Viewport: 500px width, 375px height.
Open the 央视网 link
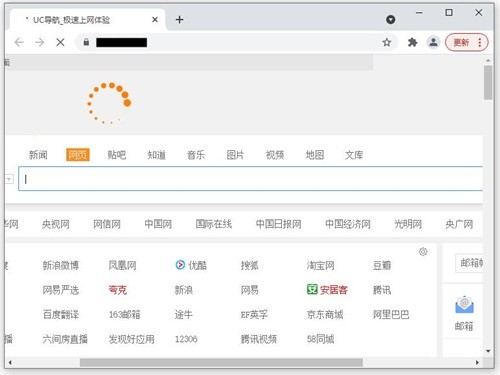tap(56, 224)
